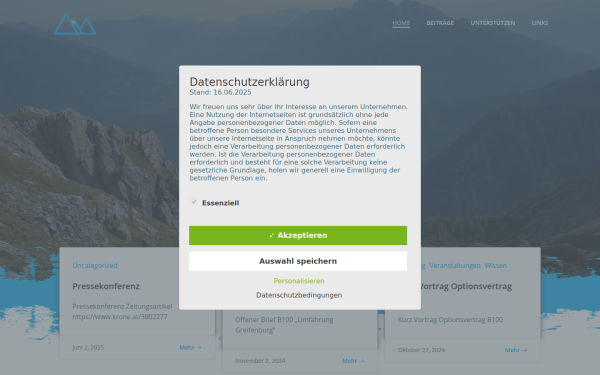Open the LINKS menu item
Viewport: 600px width, 375px height.
[540, 23]
